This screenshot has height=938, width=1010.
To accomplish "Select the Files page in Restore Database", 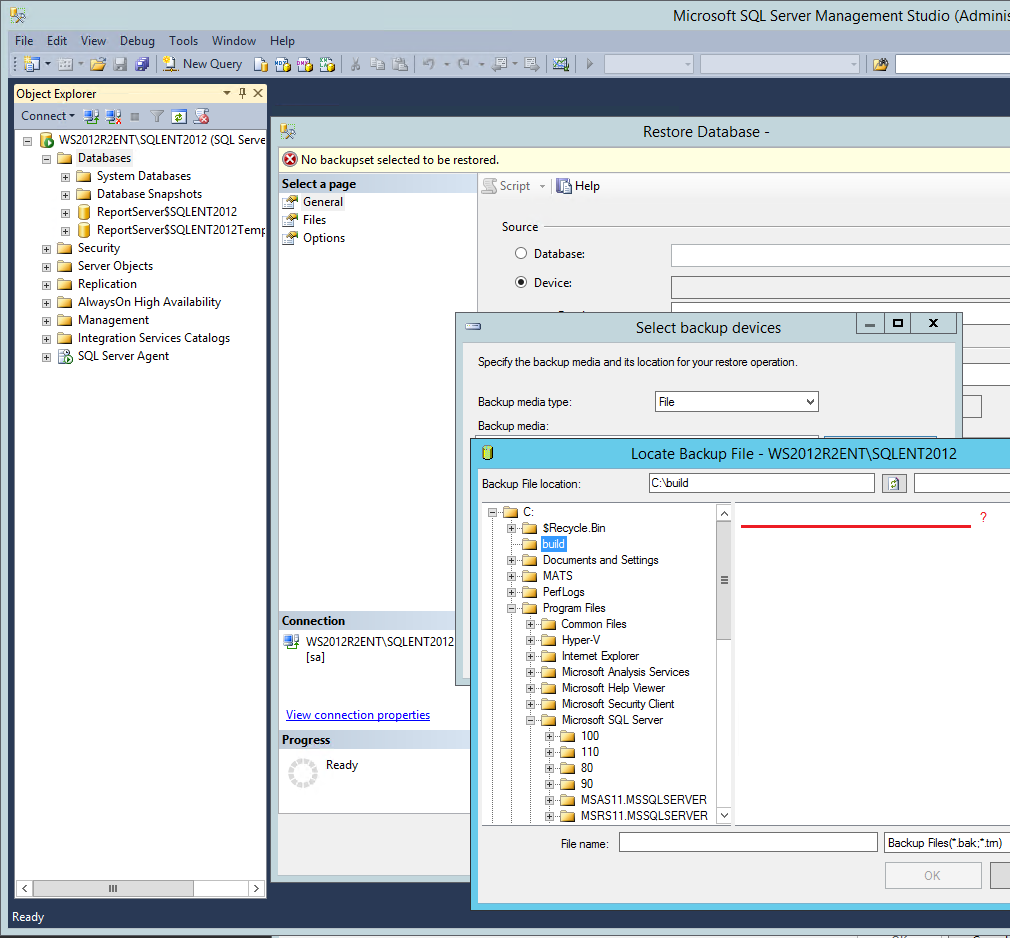I will point(314,219).
